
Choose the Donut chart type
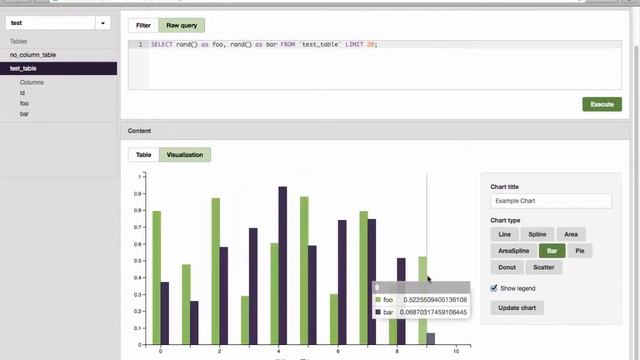point(507,267)
